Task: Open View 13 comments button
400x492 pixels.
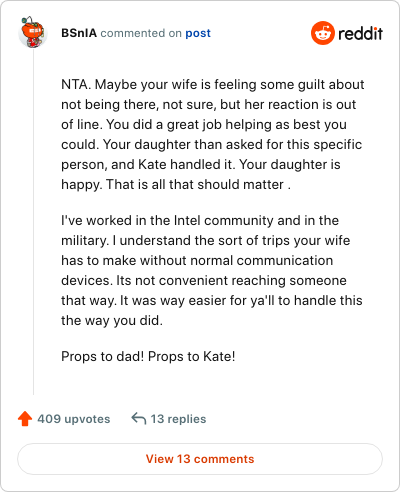Action: pos(200,459)
